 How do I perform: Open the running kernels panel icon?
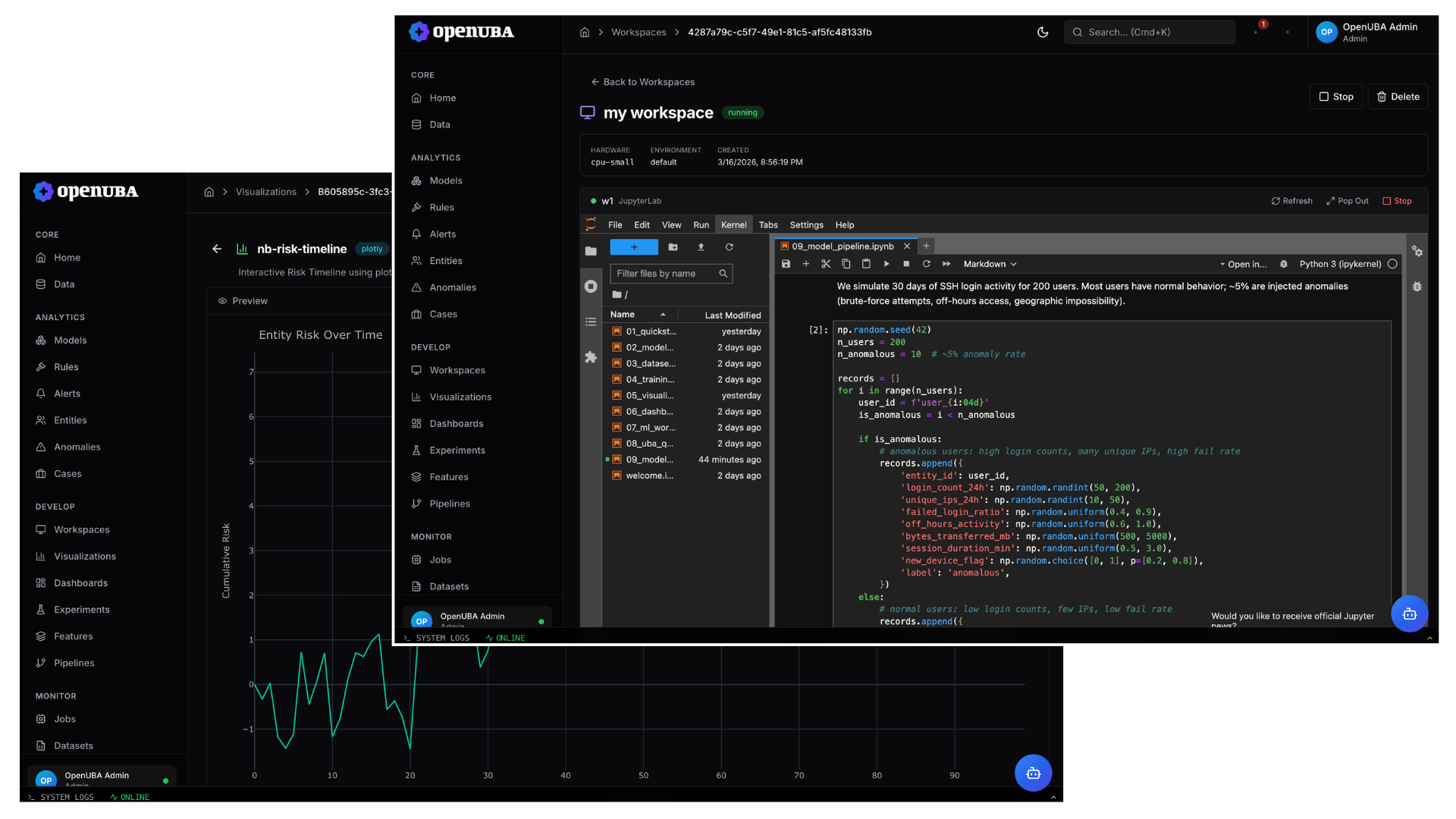(591, 286)
